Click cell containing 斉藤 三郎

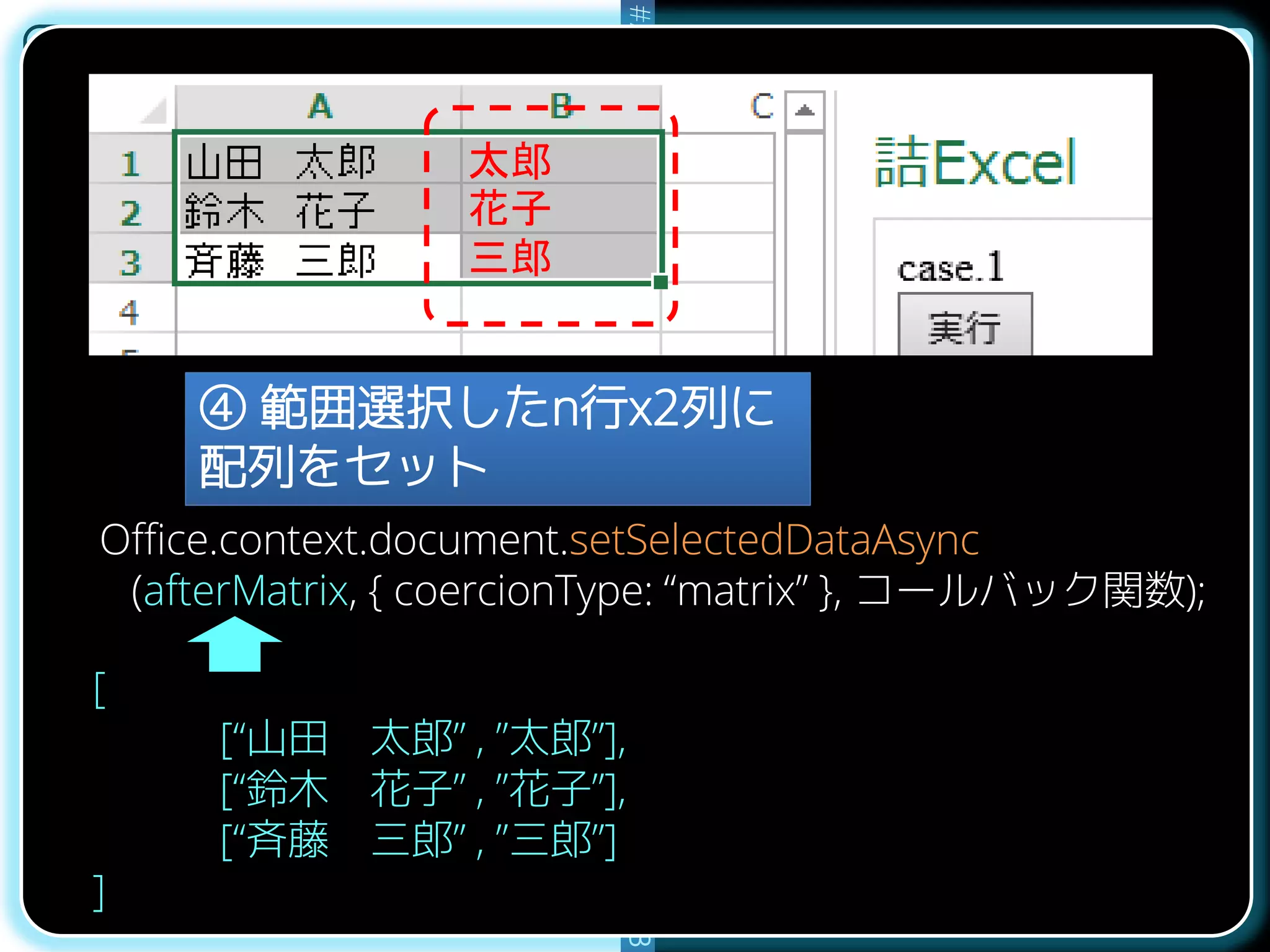point(320,259)
